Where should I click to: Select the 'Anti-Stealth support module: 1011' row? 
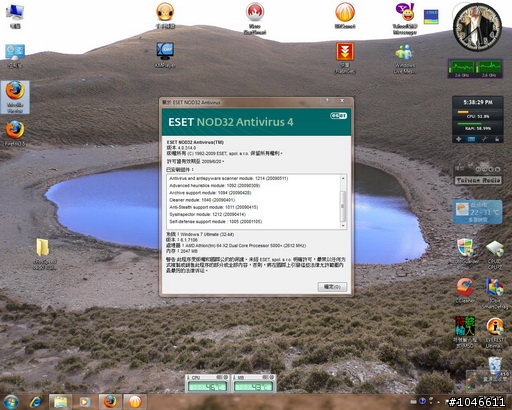213,207
